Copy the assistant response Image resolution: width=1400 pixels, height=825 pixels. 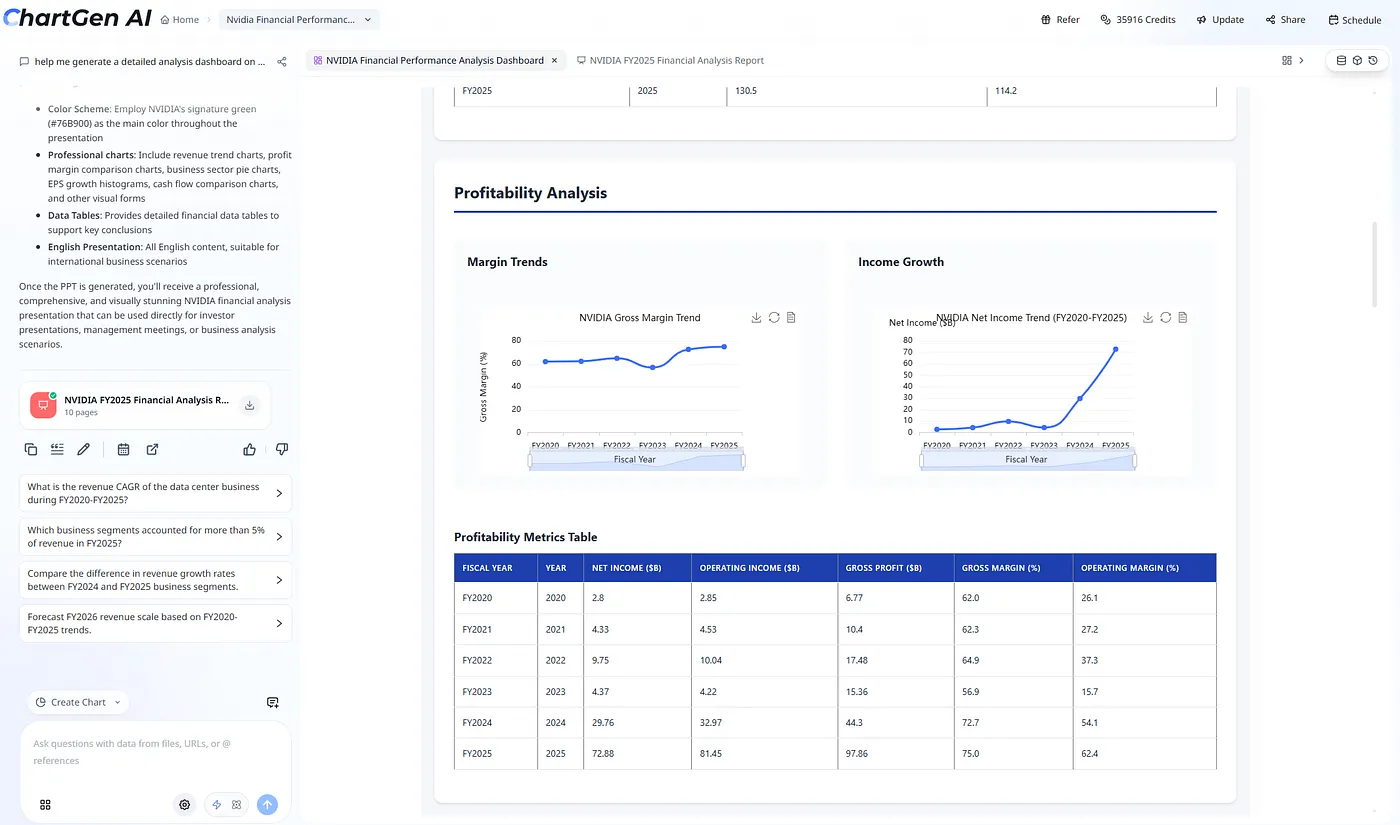31,449
